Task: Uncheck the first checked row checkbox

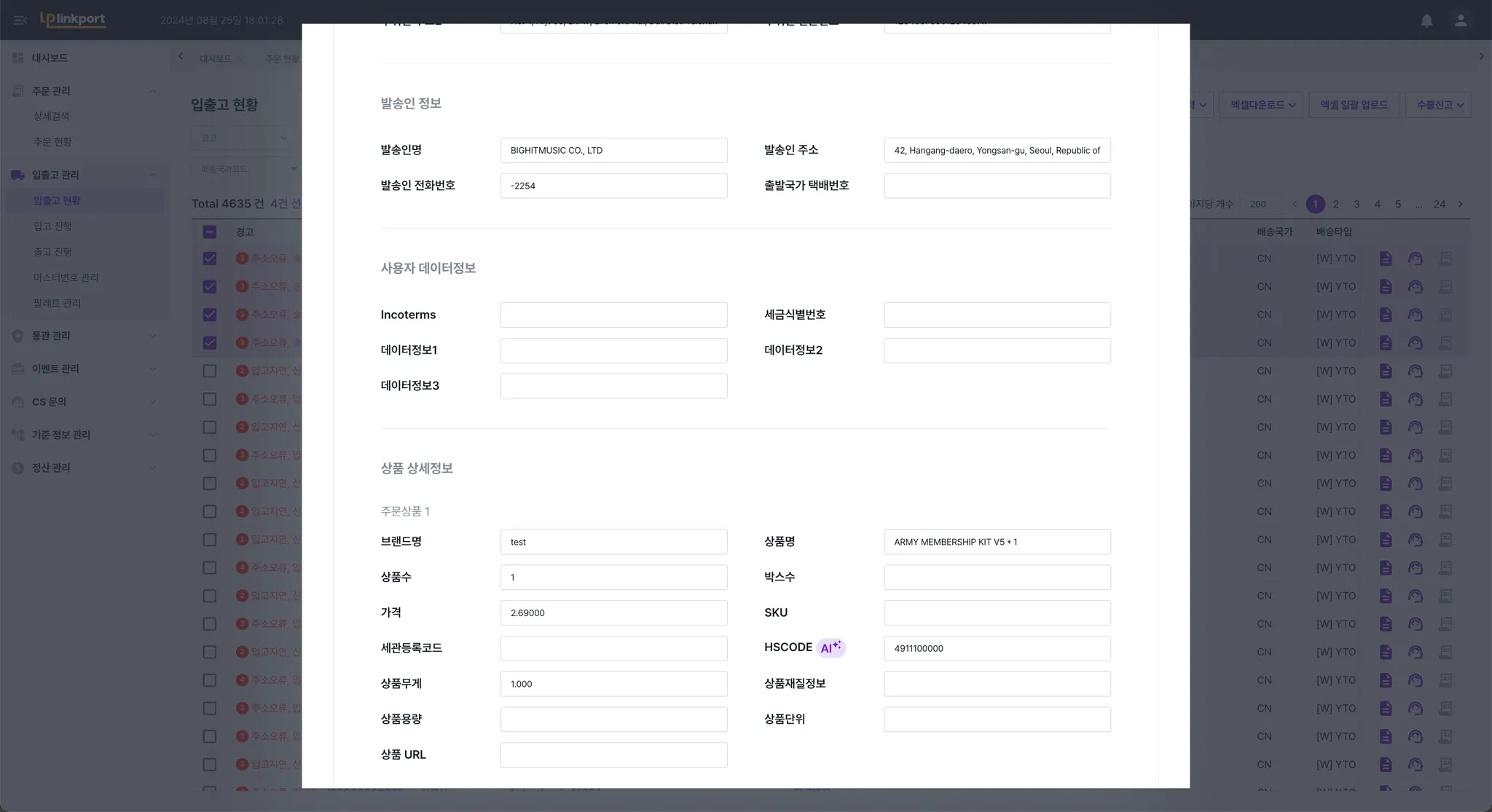Action: tap(210, 259)
